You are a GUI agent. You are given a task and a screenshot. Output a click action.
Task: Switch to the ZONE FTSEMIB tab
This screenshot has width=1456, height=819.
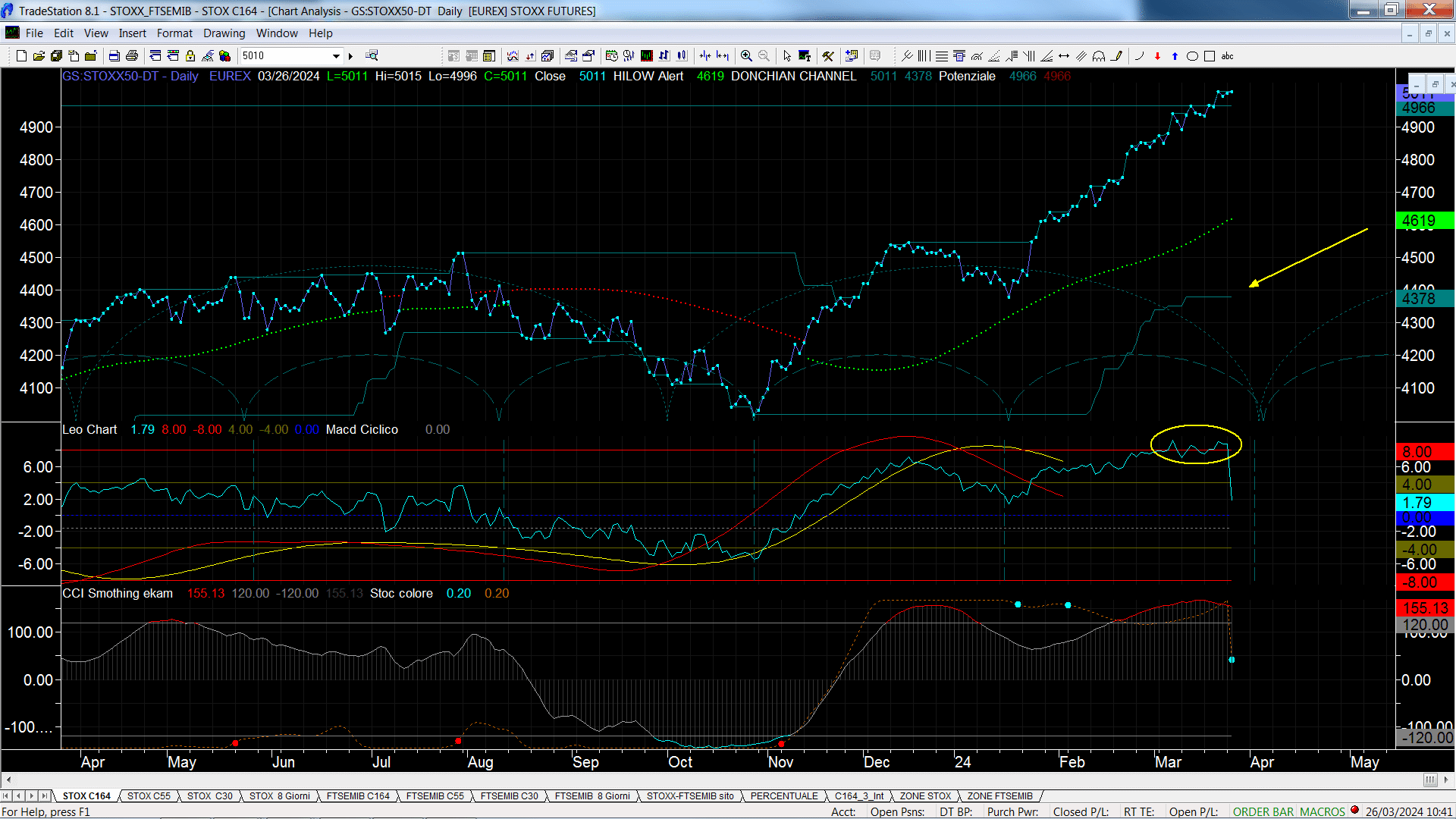(999, 796)
